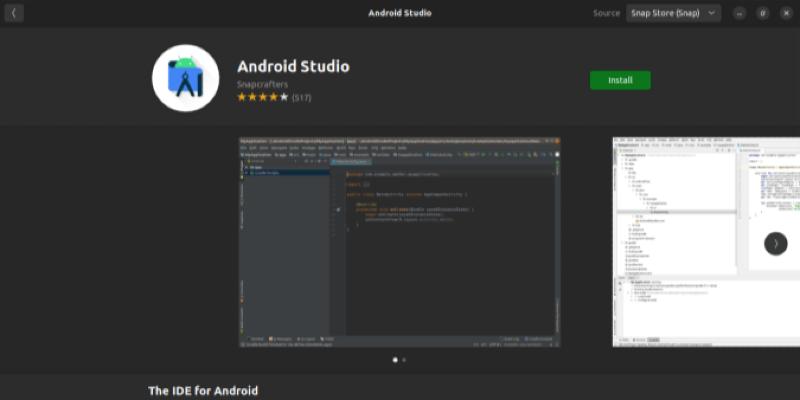Viewport: 800px width, 400px height.
Task: Minimize the software window
Action: pos(740,13)
